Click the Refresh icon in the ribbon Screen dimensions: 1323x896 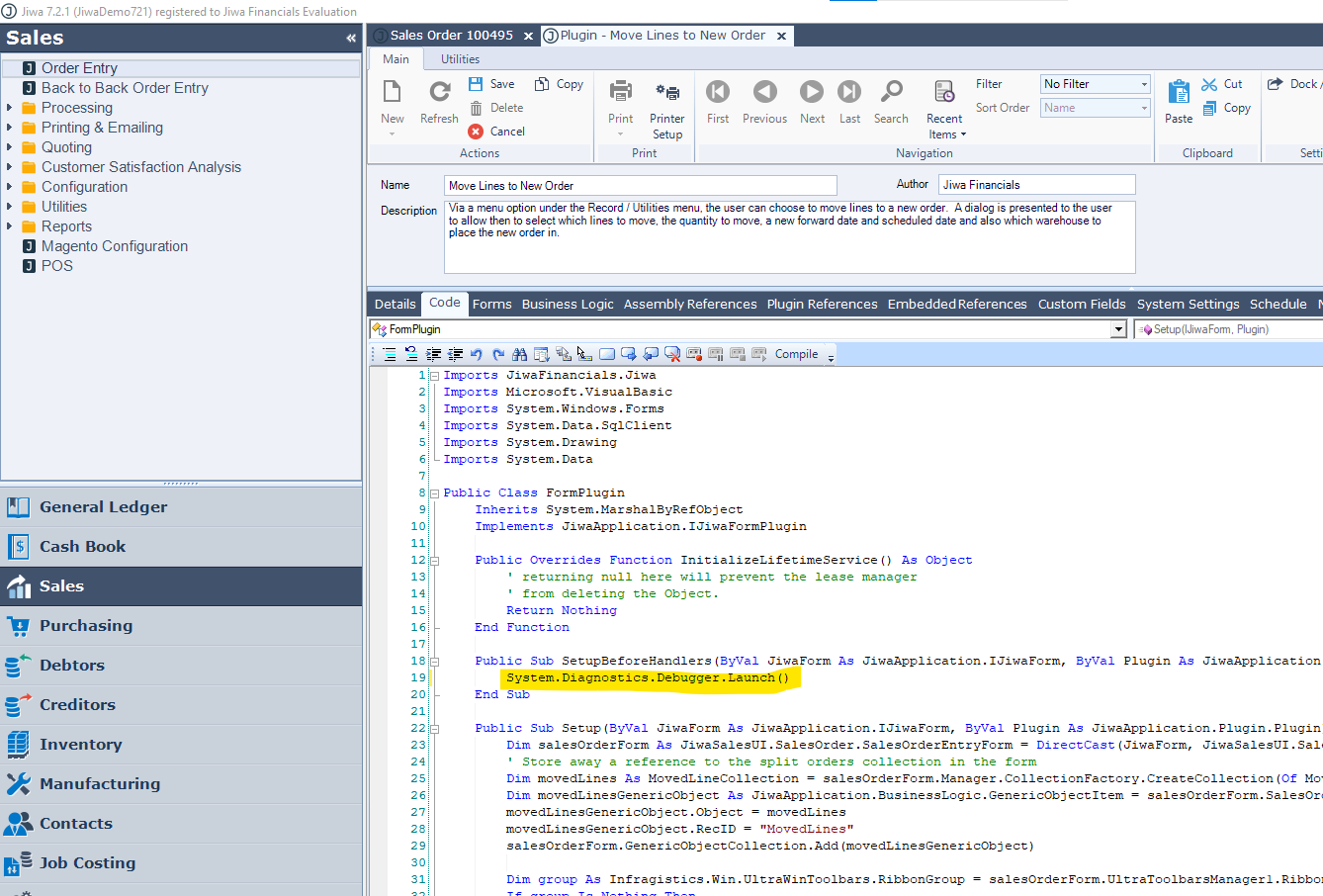coord(439,92)
